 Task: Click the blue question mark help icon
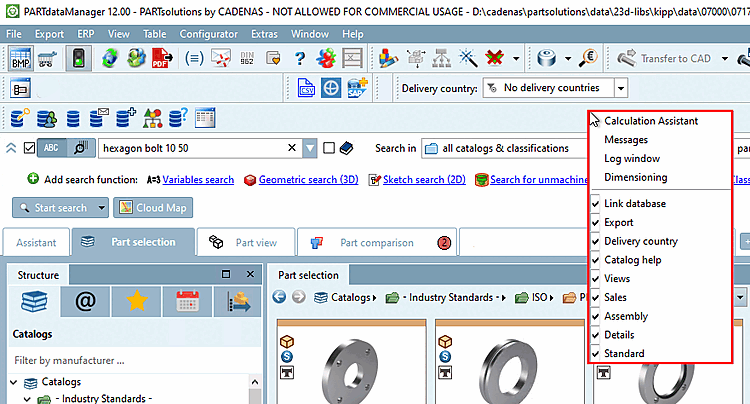point(299,59)
